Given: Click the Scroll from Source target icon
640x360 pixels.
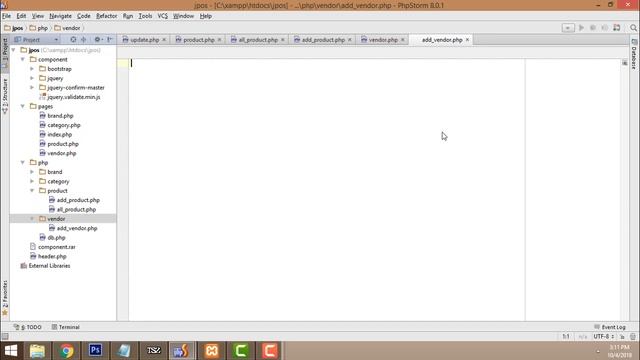Looking at the screenshot, I should (73, 40).
